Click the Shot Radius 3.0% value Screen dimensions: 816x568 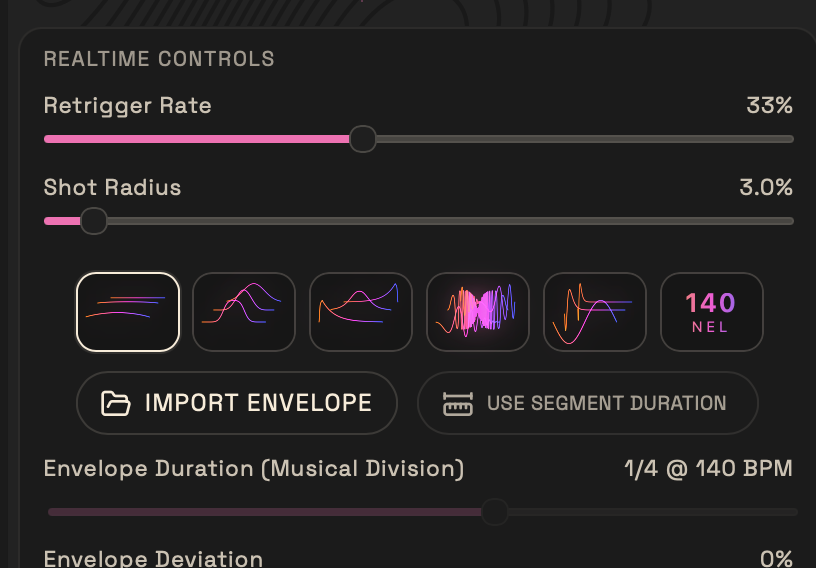pos(766,187)
